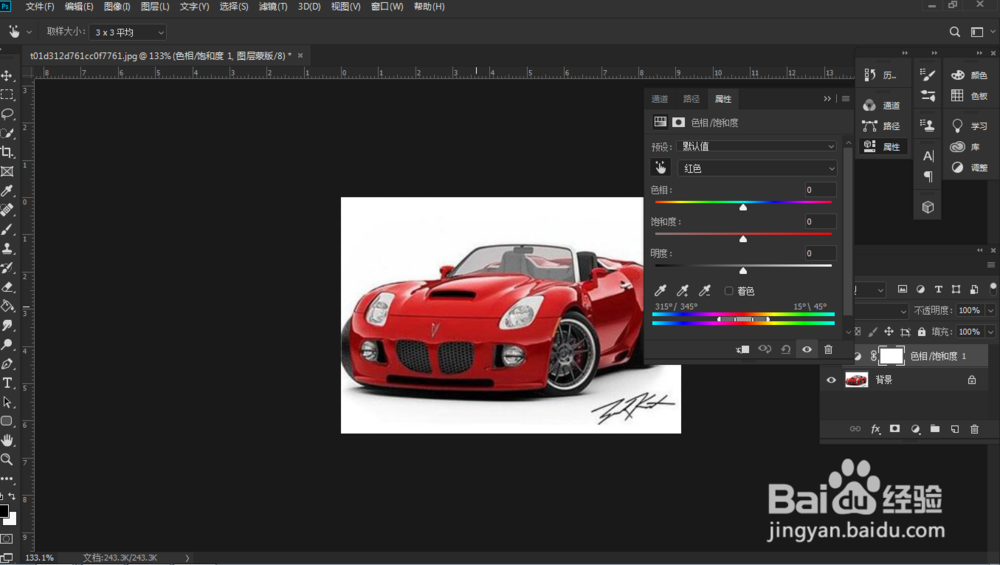1000x565 pixels.
Task: Switch to the 通道 tab
Action: pyautogui.click(x=659, y=99)
